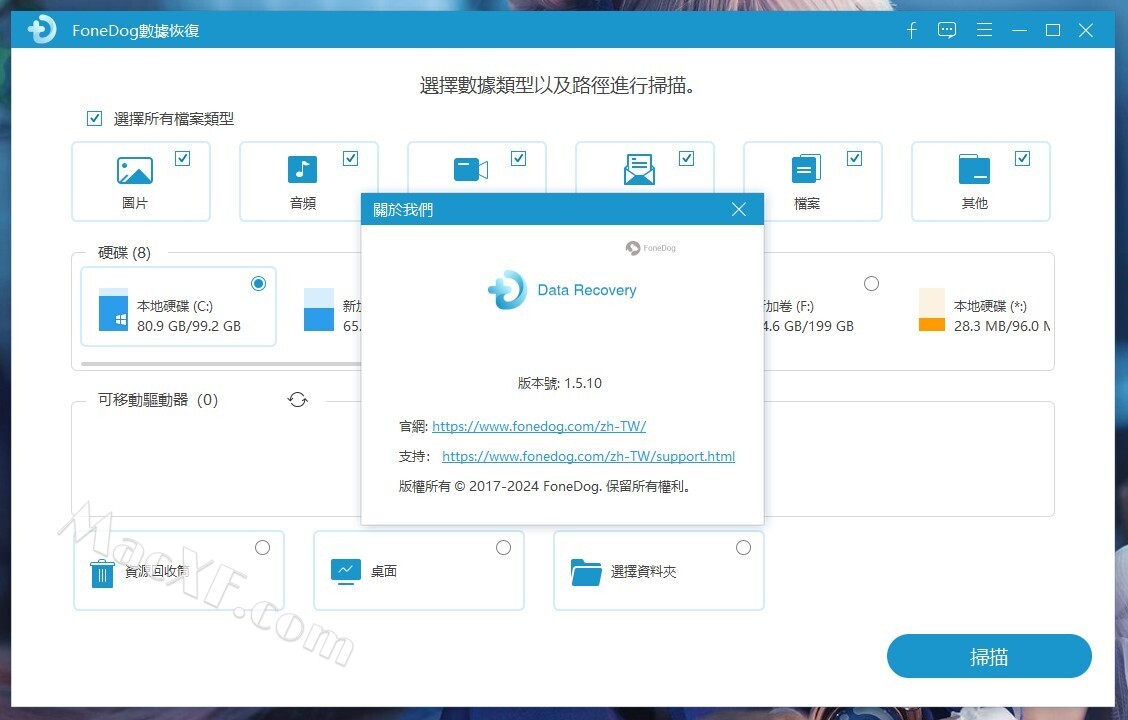Screen dimensions: 1128x720
Task: Select the email envelope type icon
Action: point(639,170)
